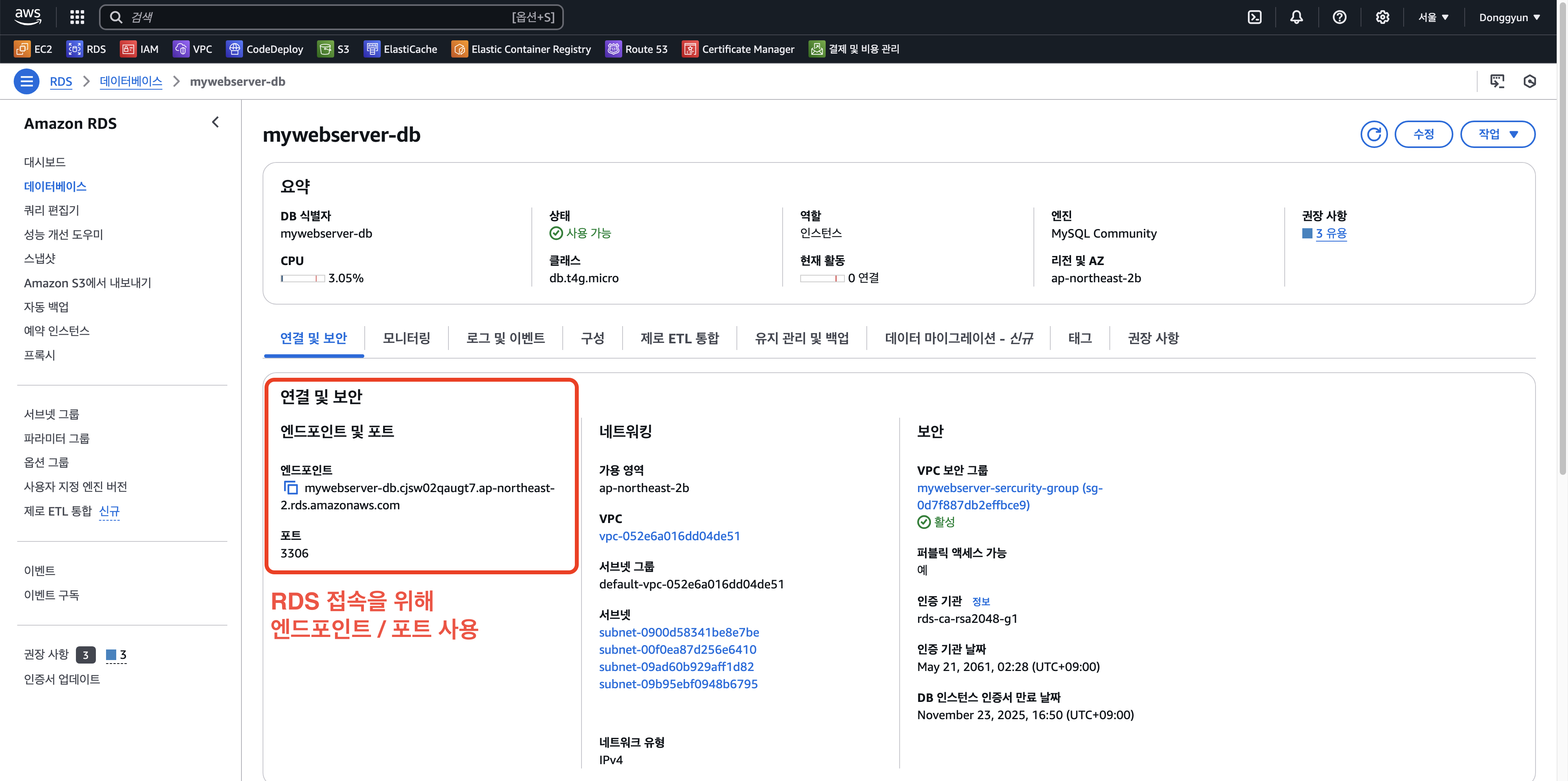Image resolution: width=1568 pixels, height=781 pixels.
Task: Open the AWS home logo
Action: click(28, 16)
